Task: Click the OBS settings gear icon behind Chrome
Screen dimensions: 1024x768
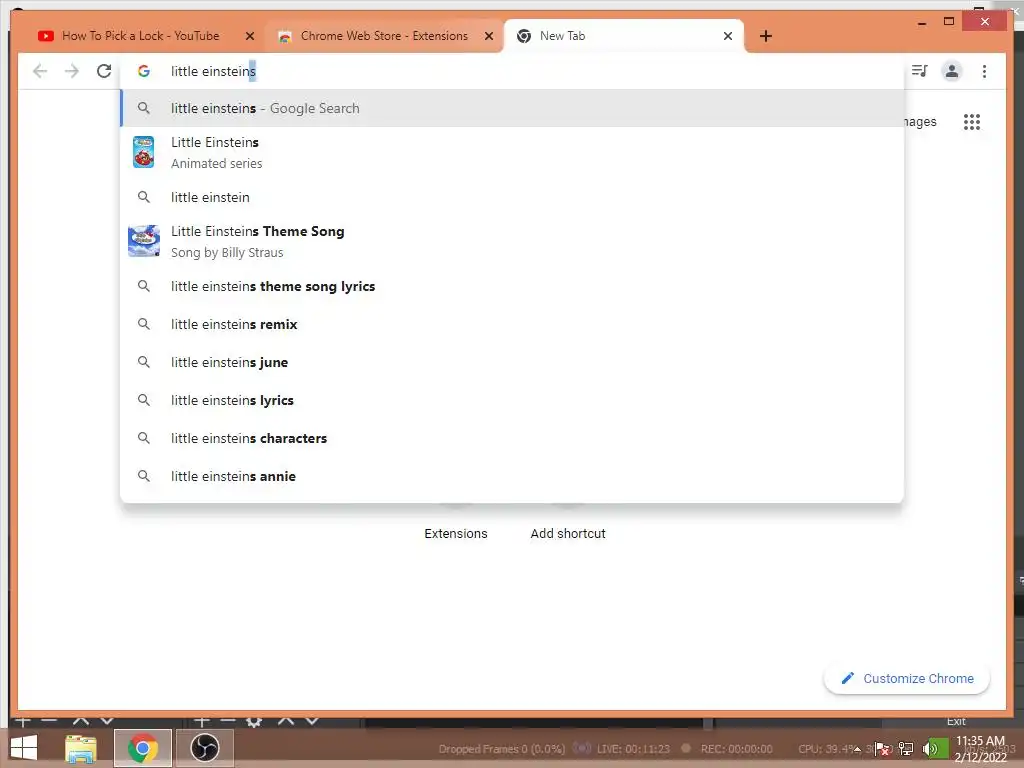Action: coord(254,722)
